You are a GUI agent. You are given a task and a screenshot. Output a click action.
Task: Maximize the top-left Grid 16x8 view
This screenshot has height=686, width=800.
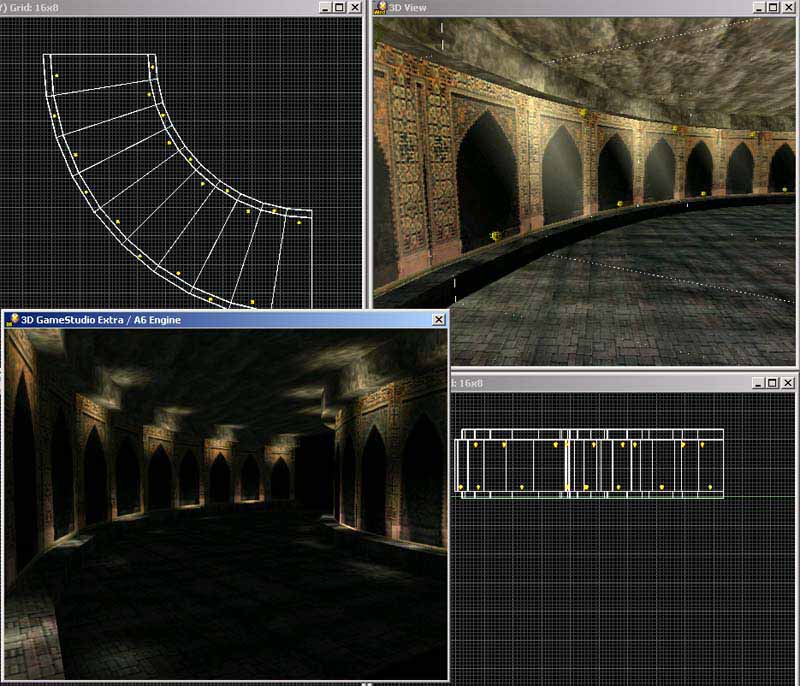[x=339, y=7]
